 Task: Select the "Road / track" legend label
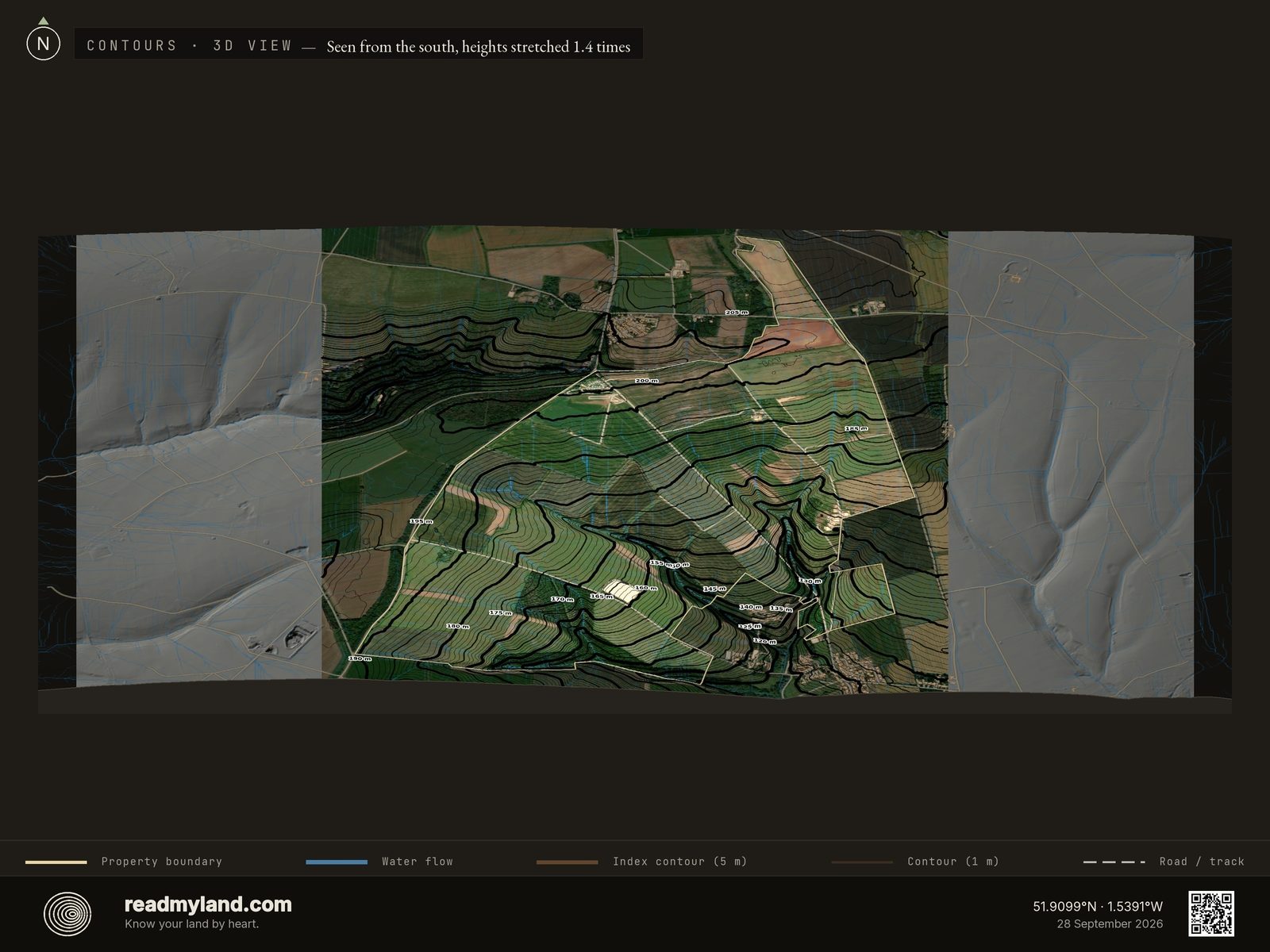tap(1202, 862)
